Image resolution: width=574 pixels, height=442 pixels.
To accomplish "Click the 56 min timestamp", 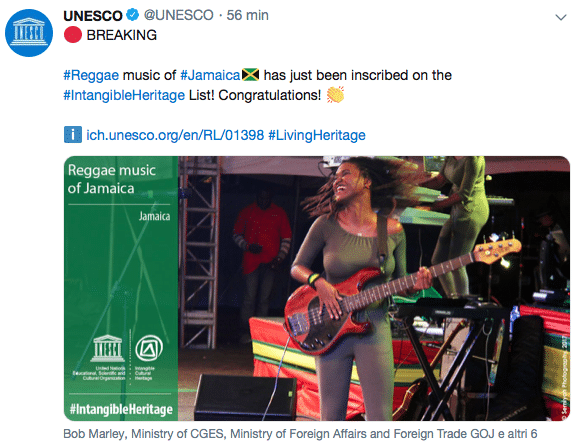I will (x=247, y=15).
